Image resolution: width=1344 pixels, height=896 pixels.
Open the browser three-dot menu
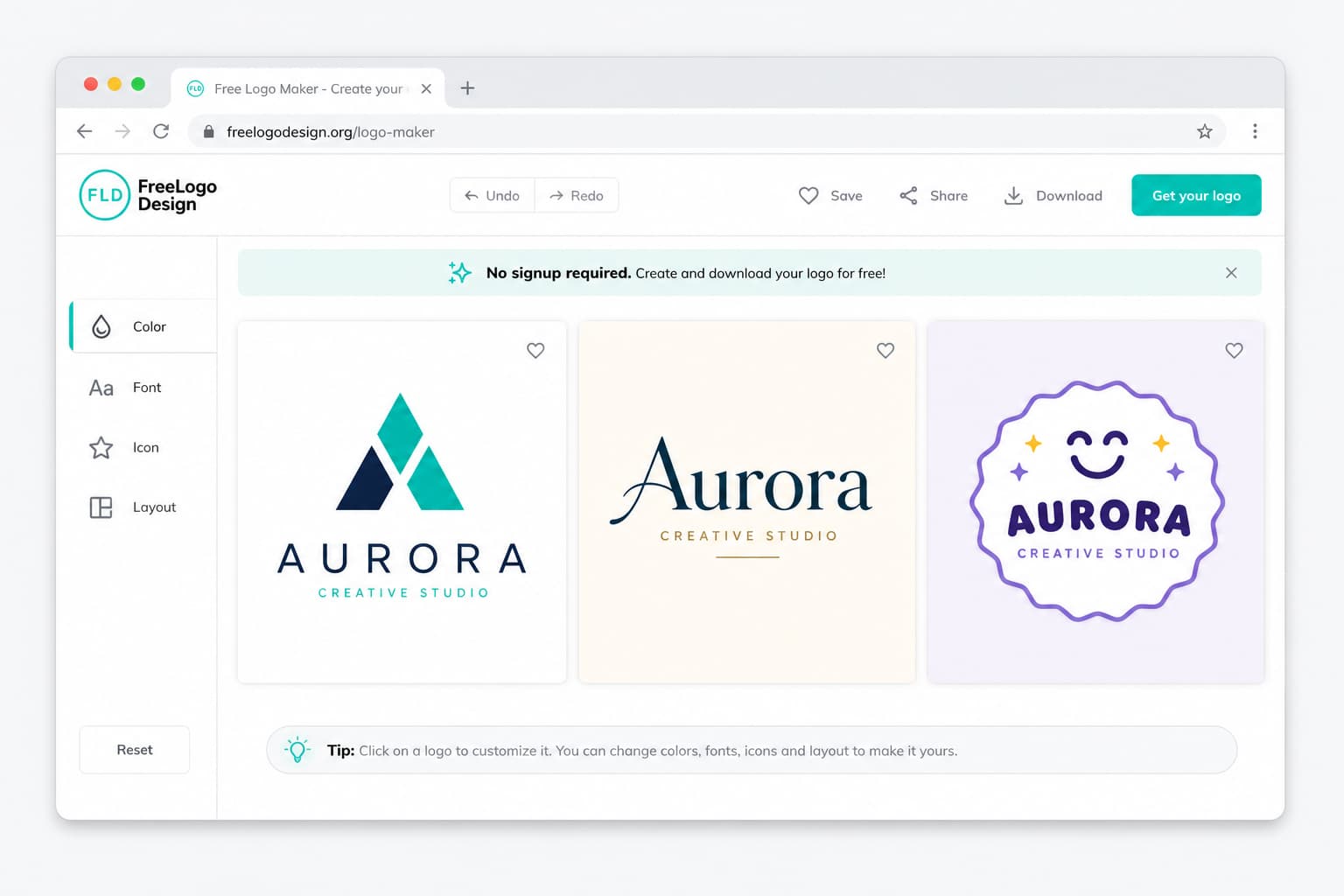tap(1255, 131)
